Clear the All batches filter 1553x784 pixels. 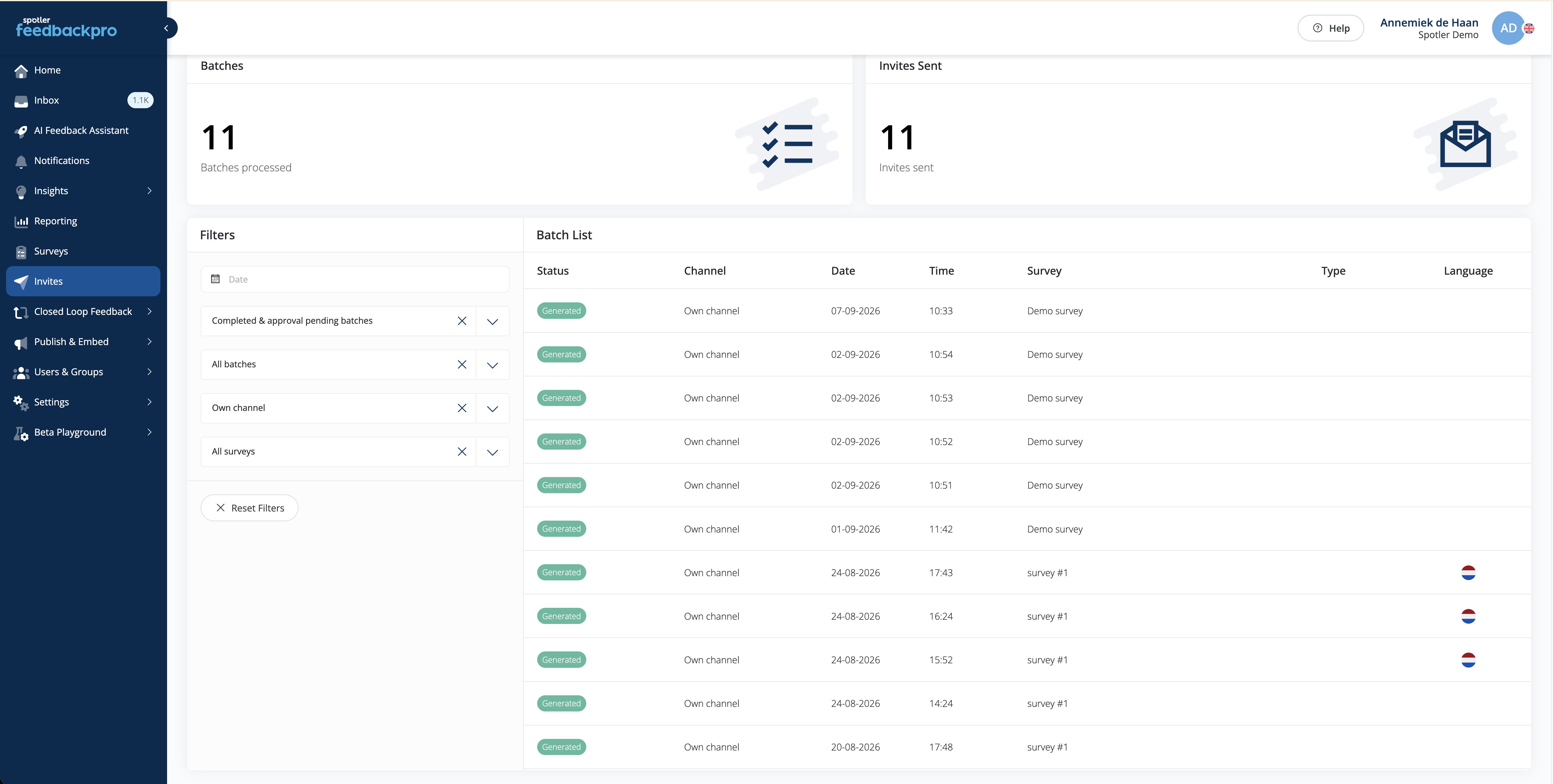click(x=462, y=365)
